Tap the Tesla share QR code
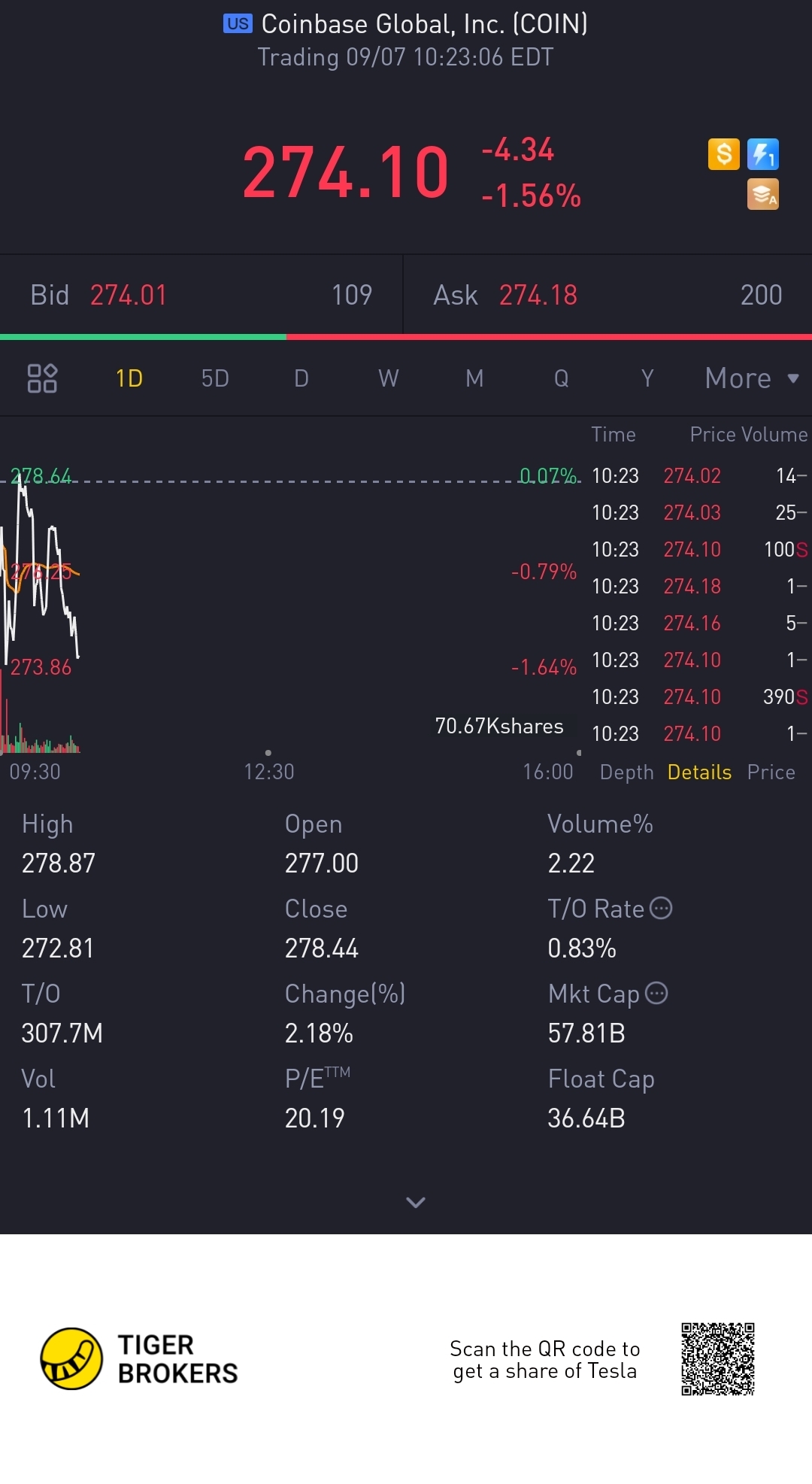812x1484 pixels. (718, 1359)
